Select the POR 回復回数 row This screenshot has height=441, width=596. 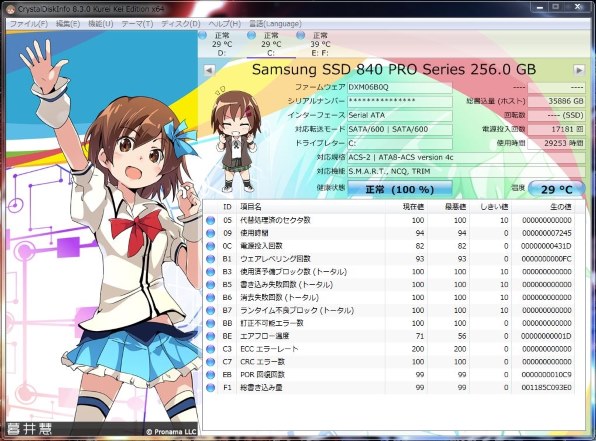click(x=389, y=375)
